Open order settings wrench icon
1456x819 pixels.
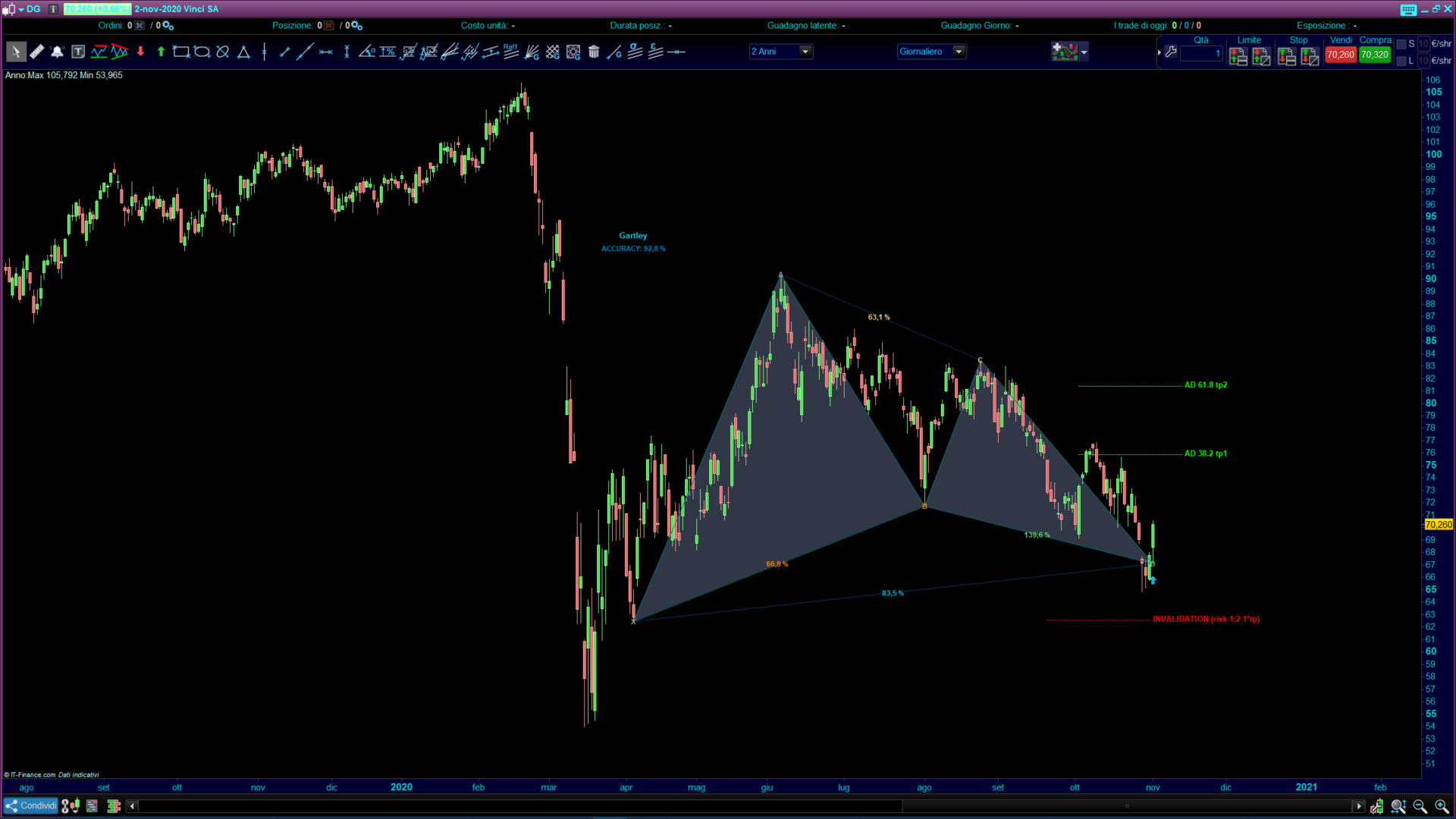click(1171, 52)
